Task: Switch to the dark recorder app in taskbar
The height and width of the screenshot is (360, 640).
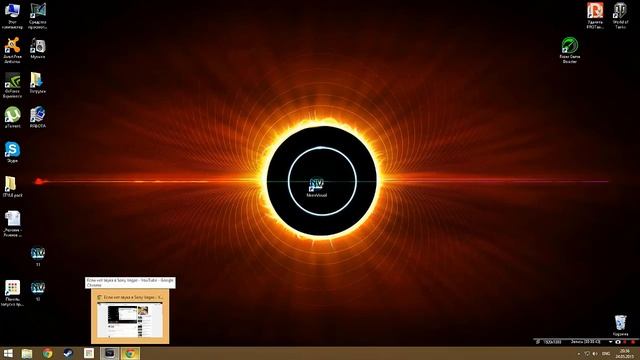Action: [x=109, y=353]
